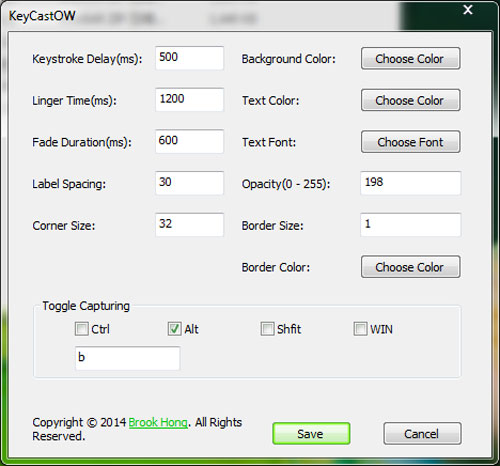Click the KeyCastOW window title
Image resolution: width=500 pixels, height=466 pixels.
42,16
